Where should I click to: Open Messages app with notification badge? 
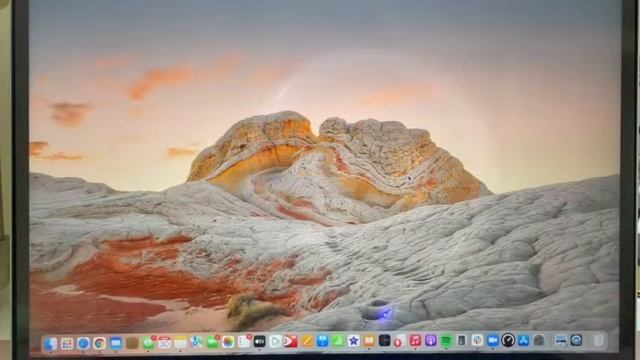pos(149,343)
